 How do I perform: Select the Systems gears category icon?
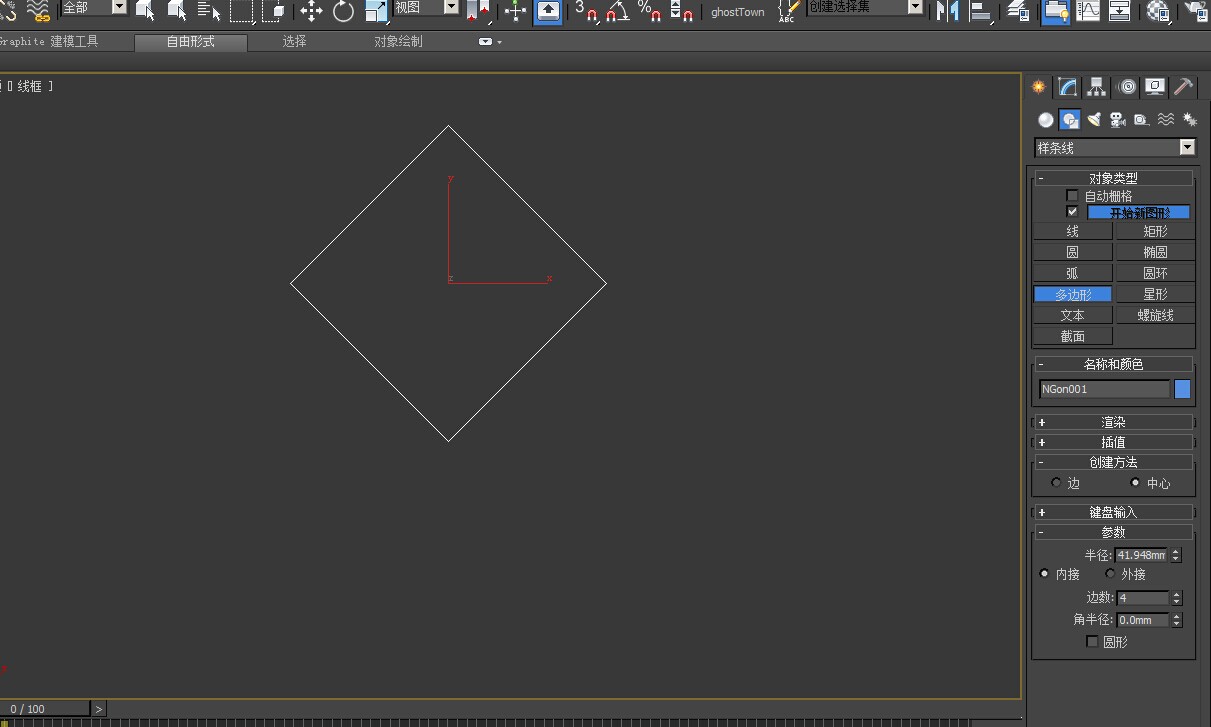[1190, 120]
